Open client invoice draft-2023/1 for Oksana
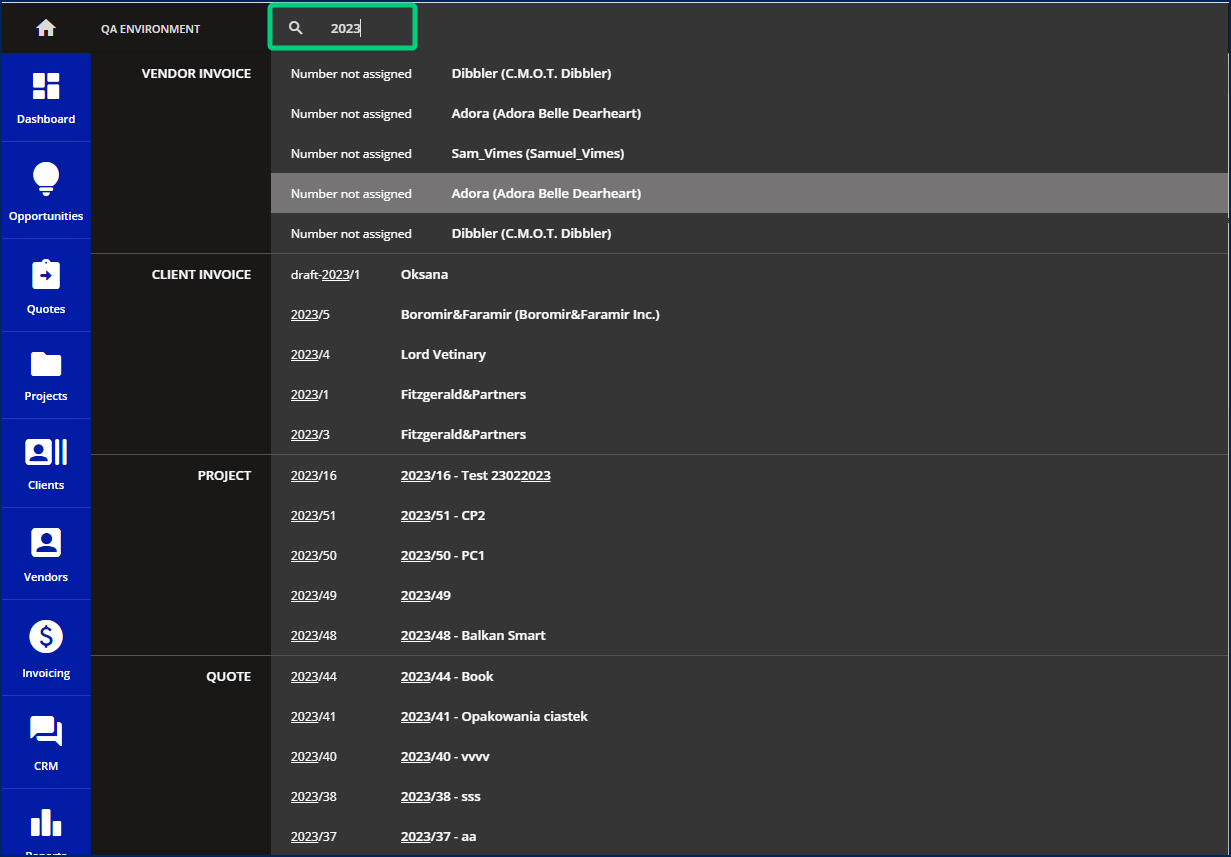 coord(749,274)
